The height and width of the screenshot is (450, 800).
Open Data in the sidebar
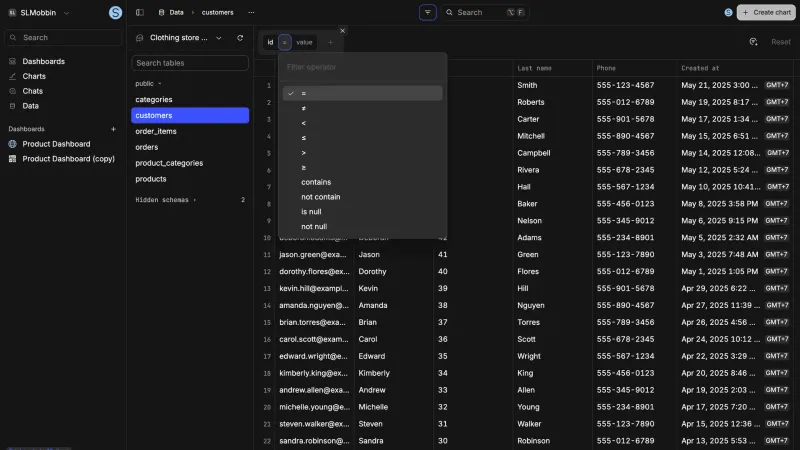tap(30, 106)
